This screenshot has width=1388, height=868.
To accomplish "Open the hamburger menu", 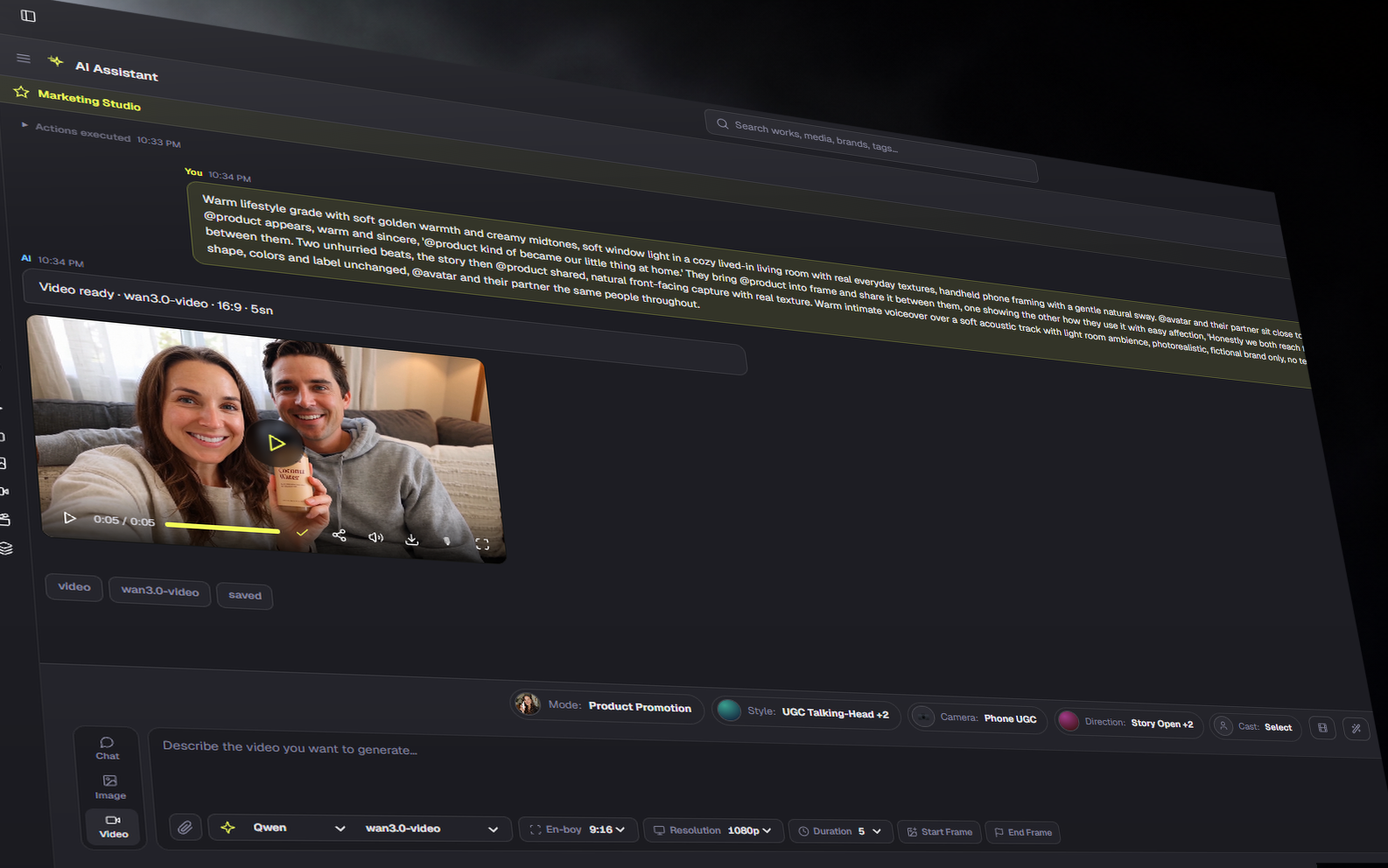I will point(24,59).
